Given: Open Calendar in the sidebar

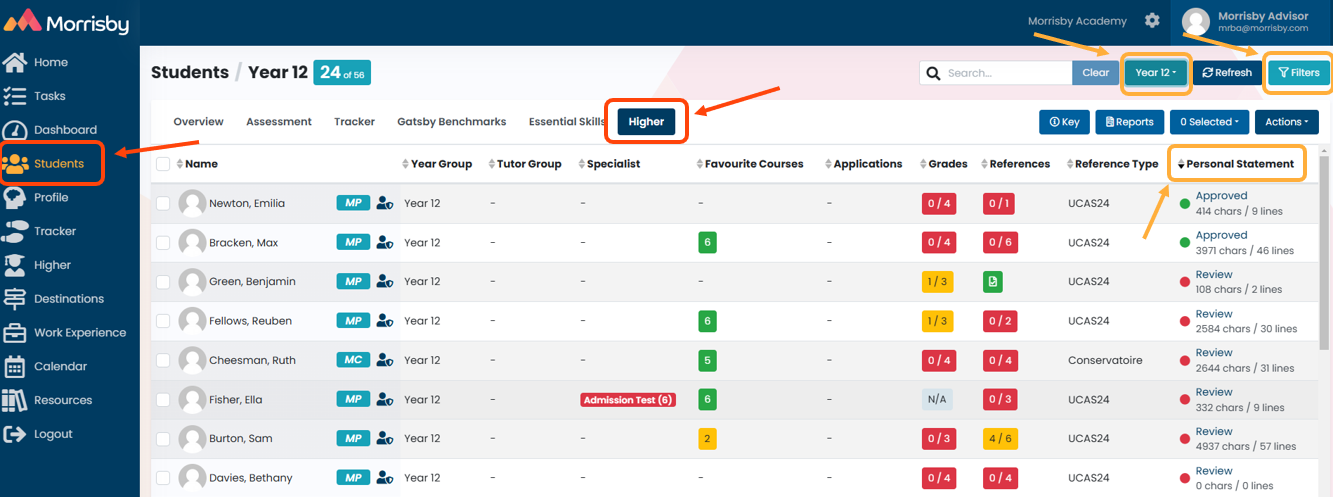Looking at the screenshot, I should [x=60, y=366].
